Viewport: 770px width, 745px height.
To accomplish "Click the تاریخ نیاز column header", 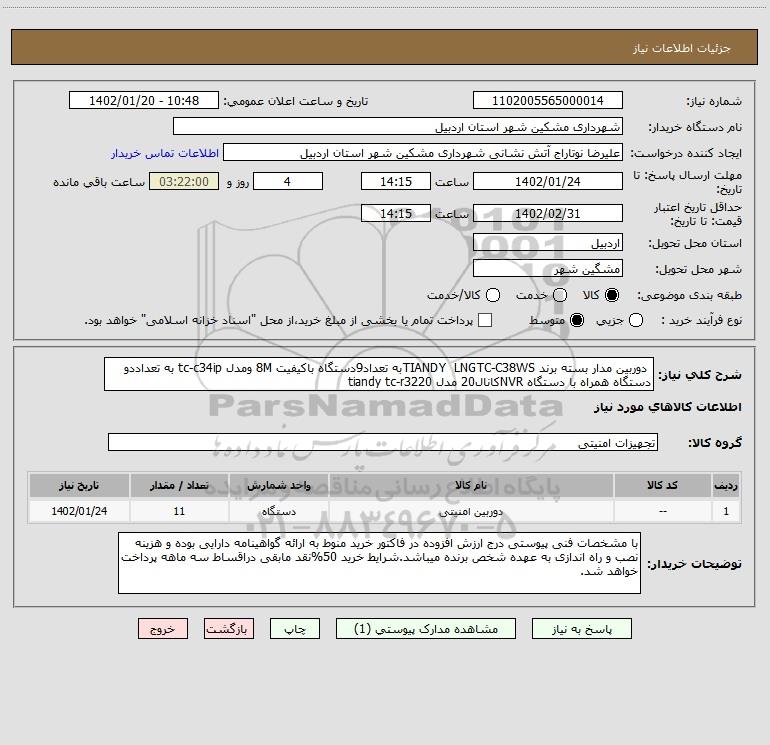I will [x=79, y=485].
